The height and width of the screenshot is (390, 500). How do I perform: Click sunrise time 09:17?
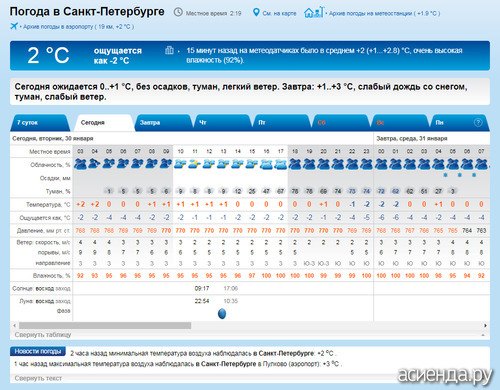point(202,288)
